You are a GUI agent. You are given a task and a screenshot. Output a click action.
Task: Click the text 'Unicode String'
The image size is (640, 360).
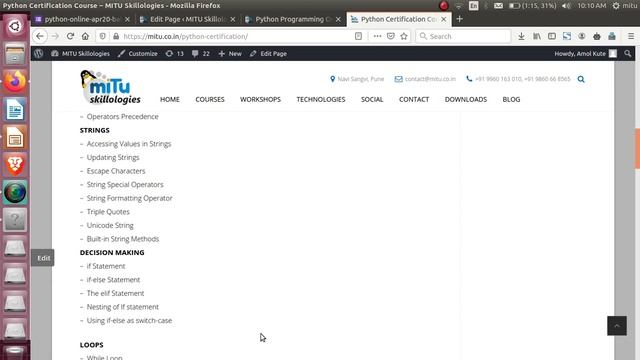[x=110, y=225]
